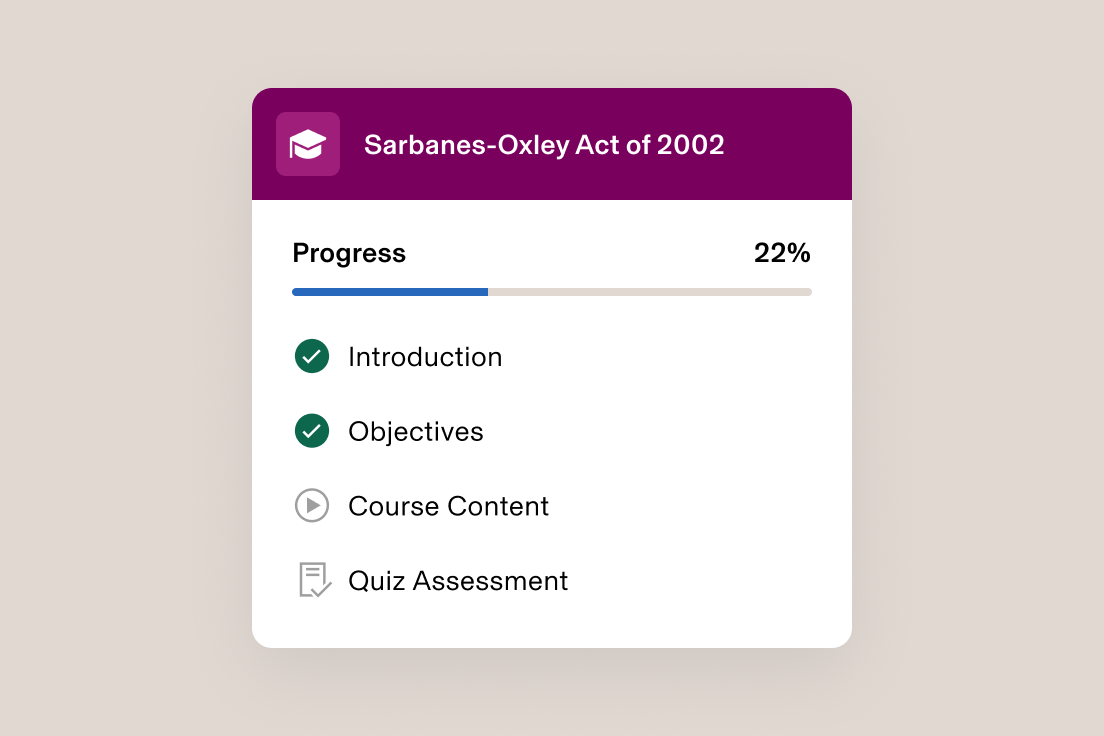
Task: Click the 22% progress value
Action: 781,254
